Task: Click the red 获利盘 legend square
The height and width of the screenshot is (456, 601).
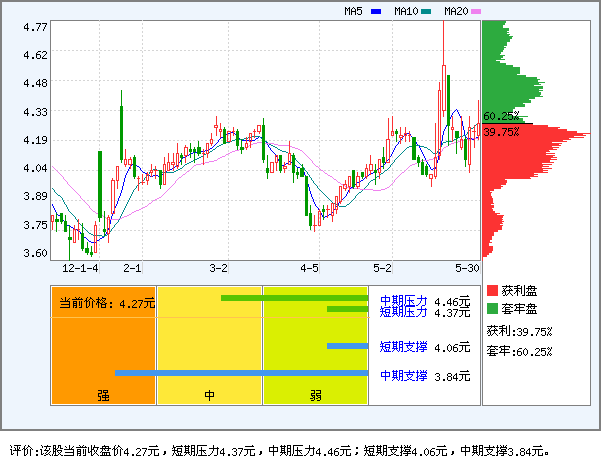Action: pyautogui.click(x=492, y=290)
